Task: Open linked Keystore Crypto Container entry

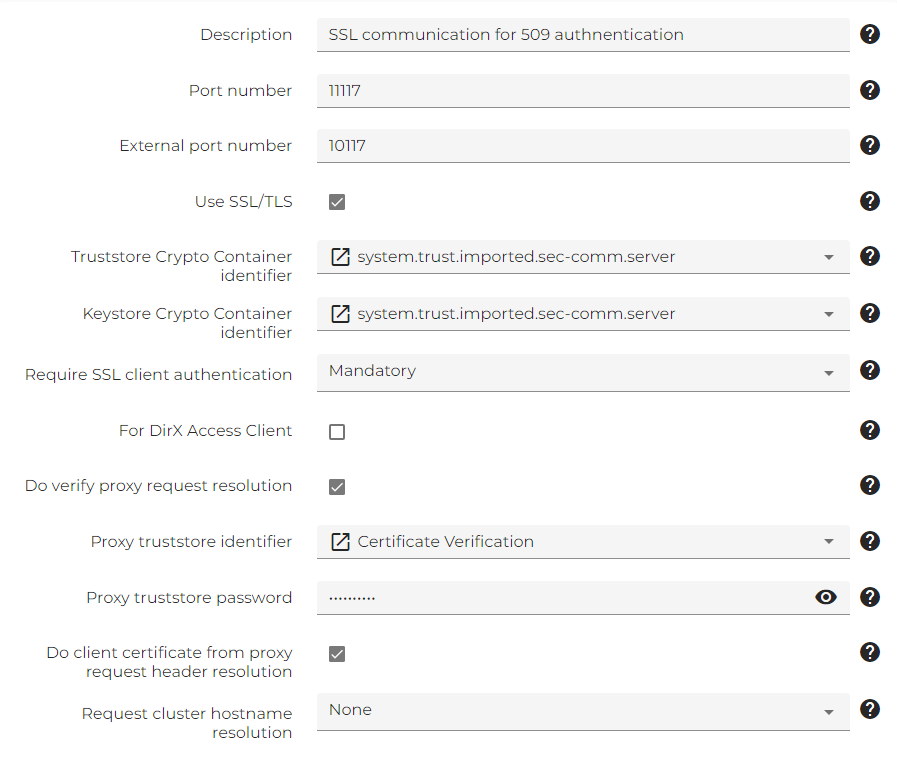Action: (x=340, y=314)
